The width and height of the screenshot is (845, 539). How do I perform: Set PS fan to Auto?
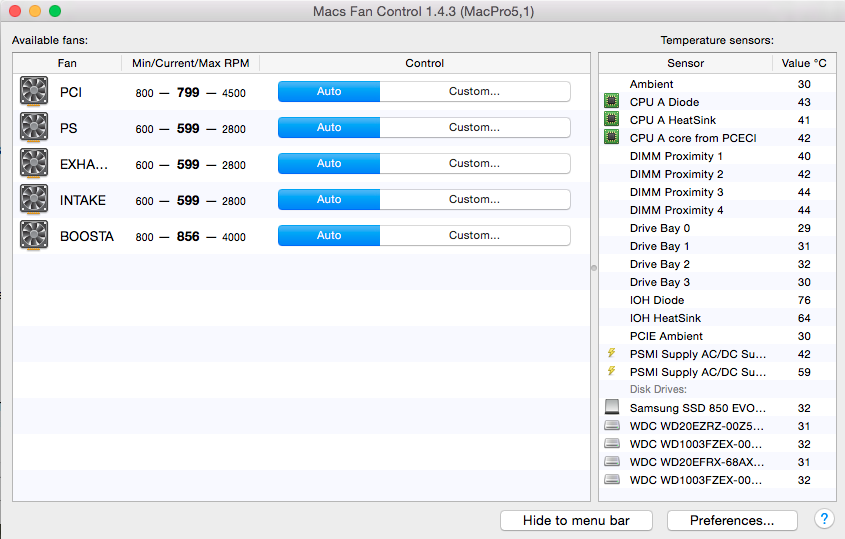[x=329, y=128]
